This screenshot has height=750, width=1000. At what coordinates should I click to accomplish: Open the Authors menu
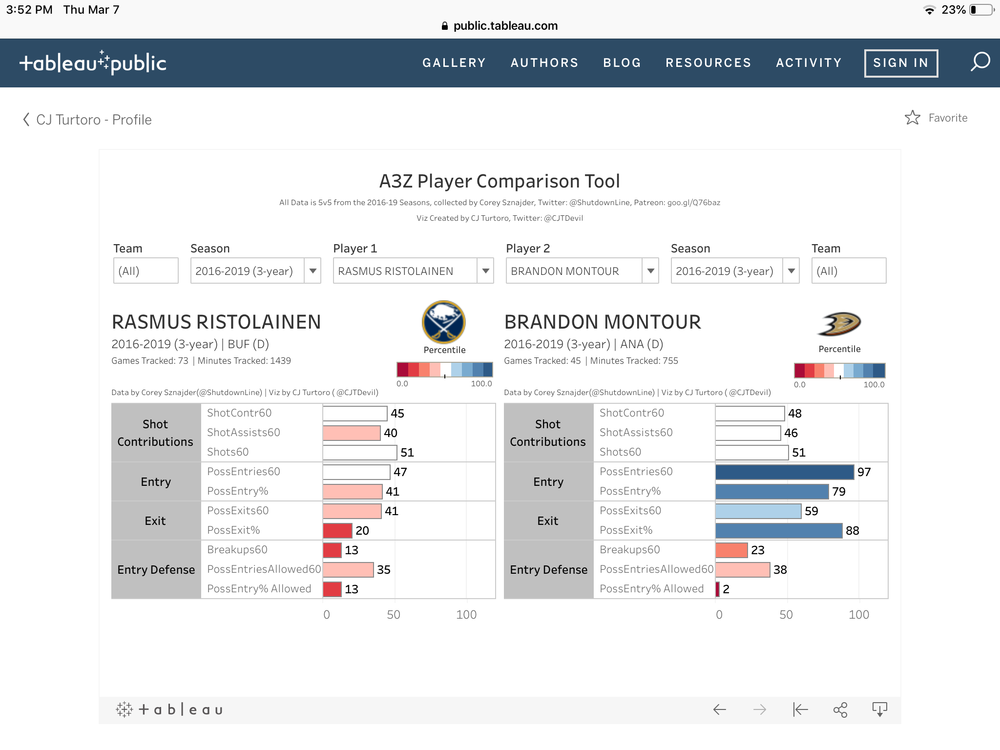click(544, 62)
